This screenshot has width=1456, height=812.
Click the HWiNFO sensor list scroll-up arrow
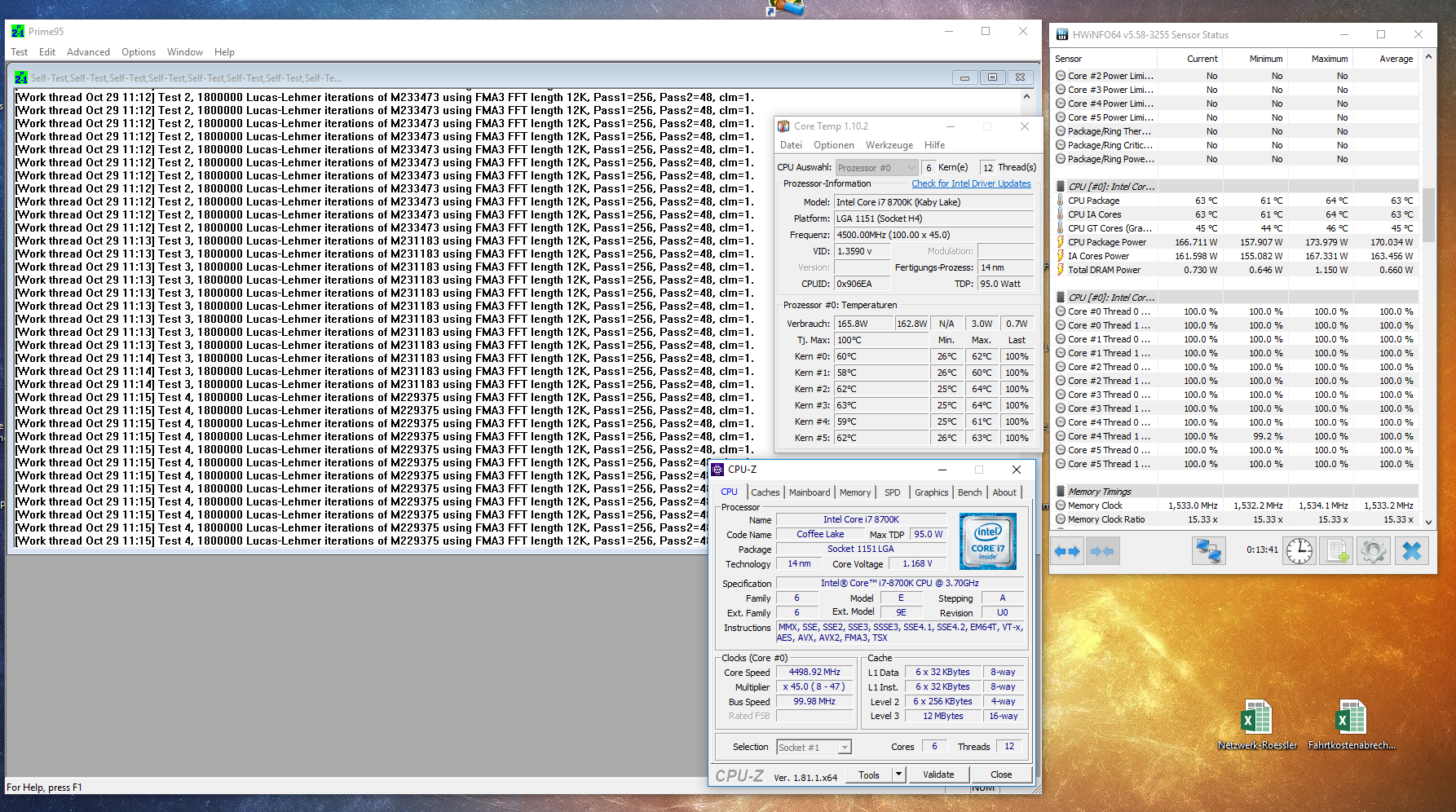click(1428, 57)
